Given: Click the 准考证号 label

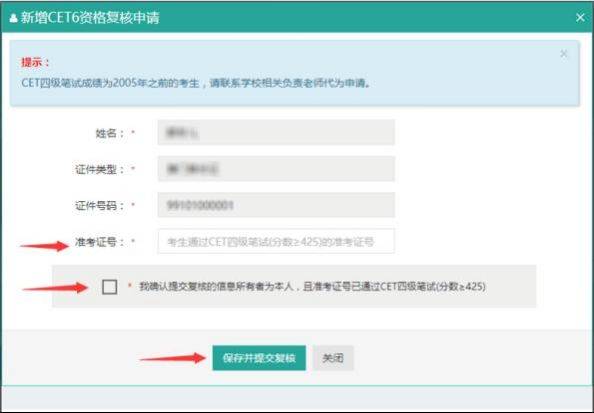Looking at the screenshot, I should coord(100,242).
